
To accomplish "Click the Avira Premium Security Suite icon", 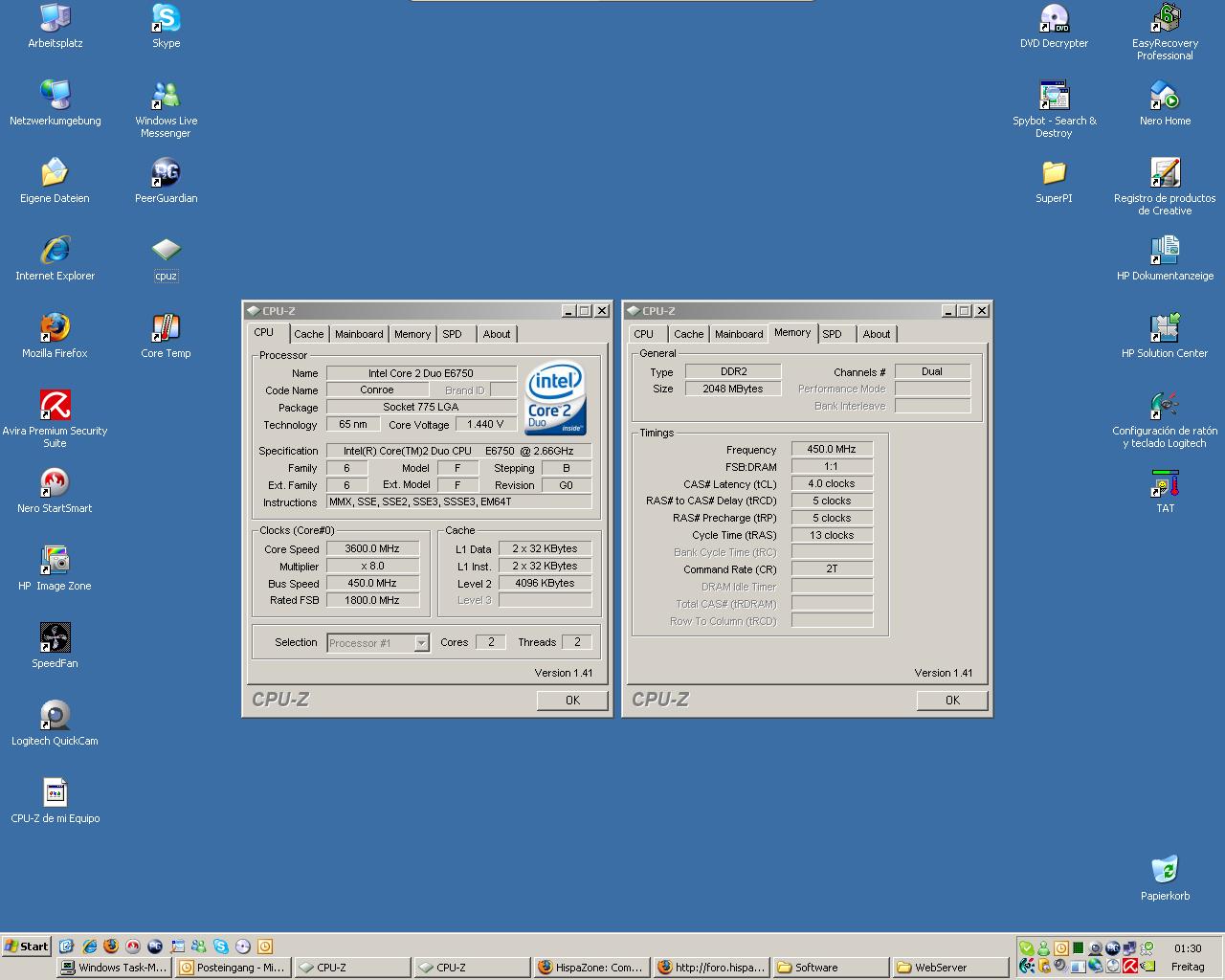I will tap(56, 419).
